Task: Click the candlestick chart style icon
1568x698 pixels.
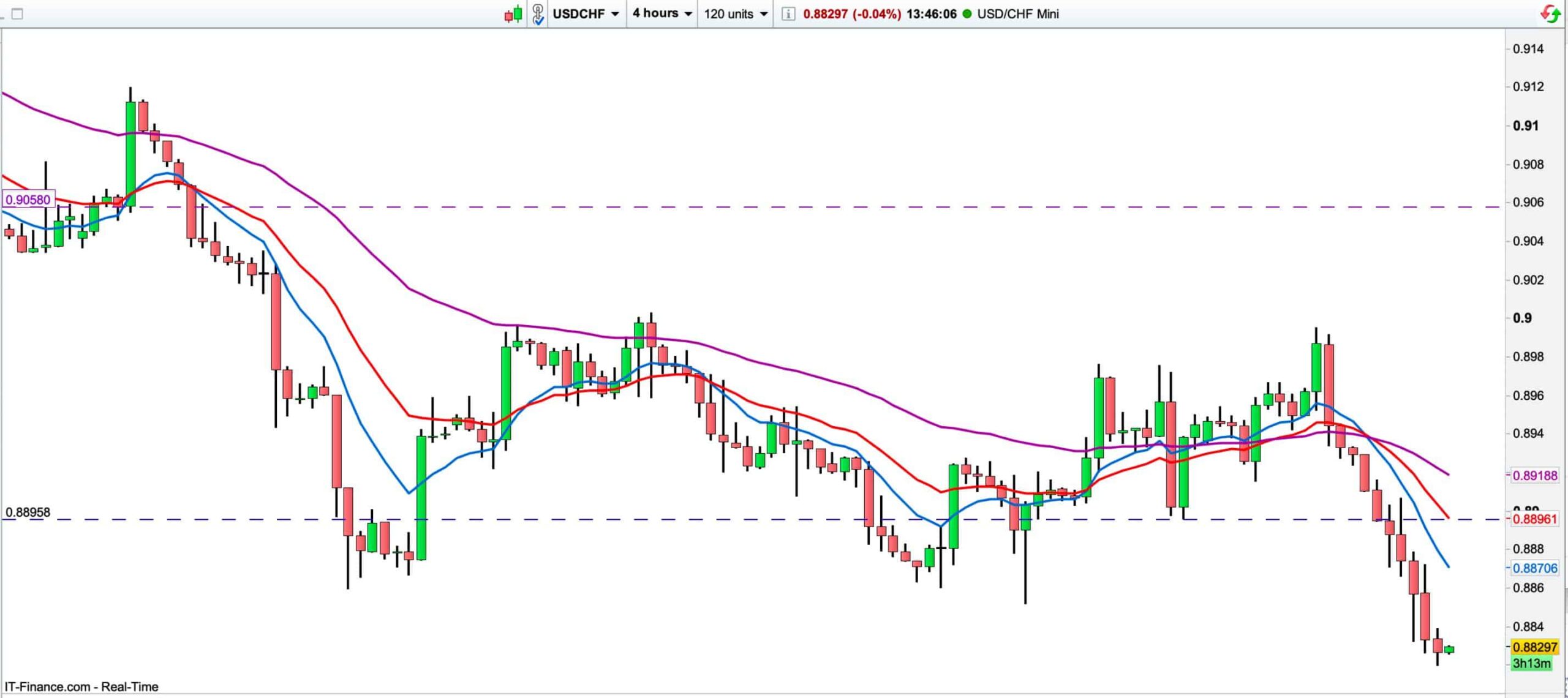Action: point(513,13)
